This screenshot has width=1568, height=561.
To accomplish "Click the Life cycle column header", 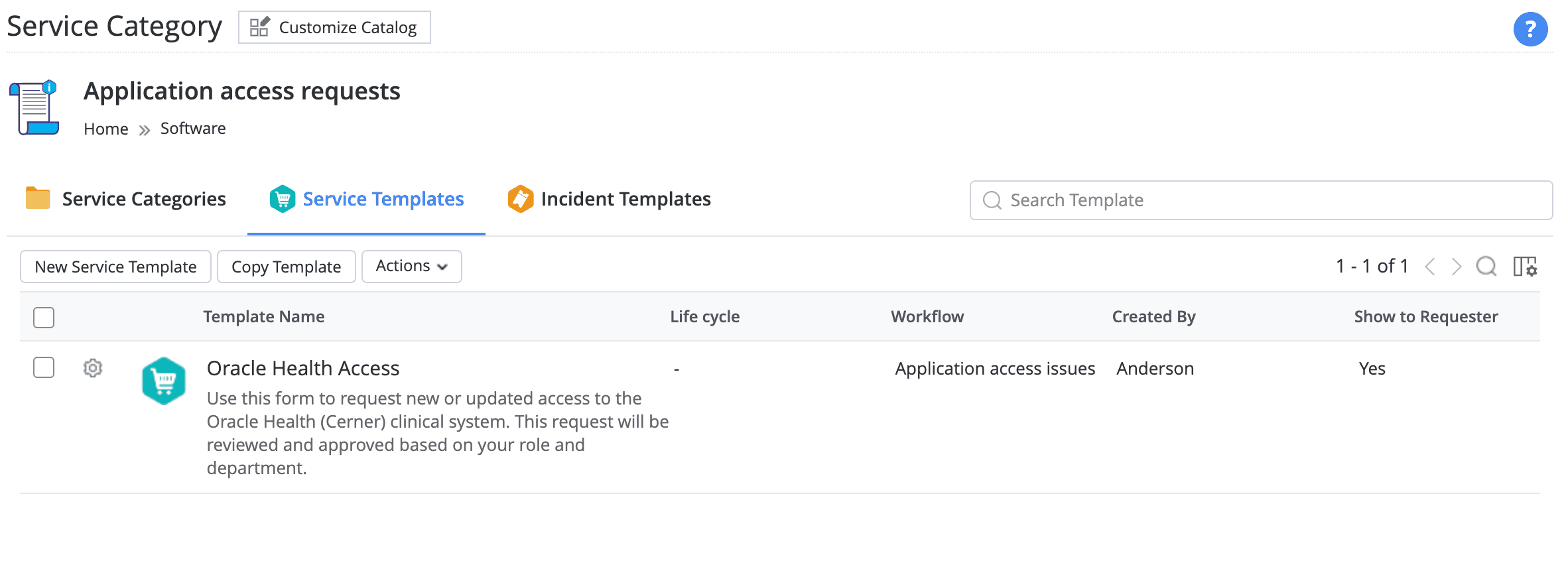I will pyautogui.click(x=705, y=317).
